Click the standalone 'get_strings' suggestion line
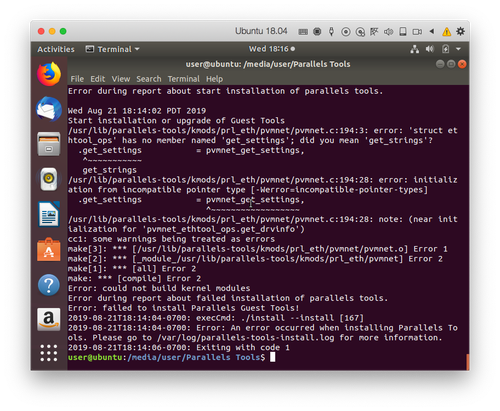The height and width of the screenshot is (411, 500). click(x=110, y=170)
